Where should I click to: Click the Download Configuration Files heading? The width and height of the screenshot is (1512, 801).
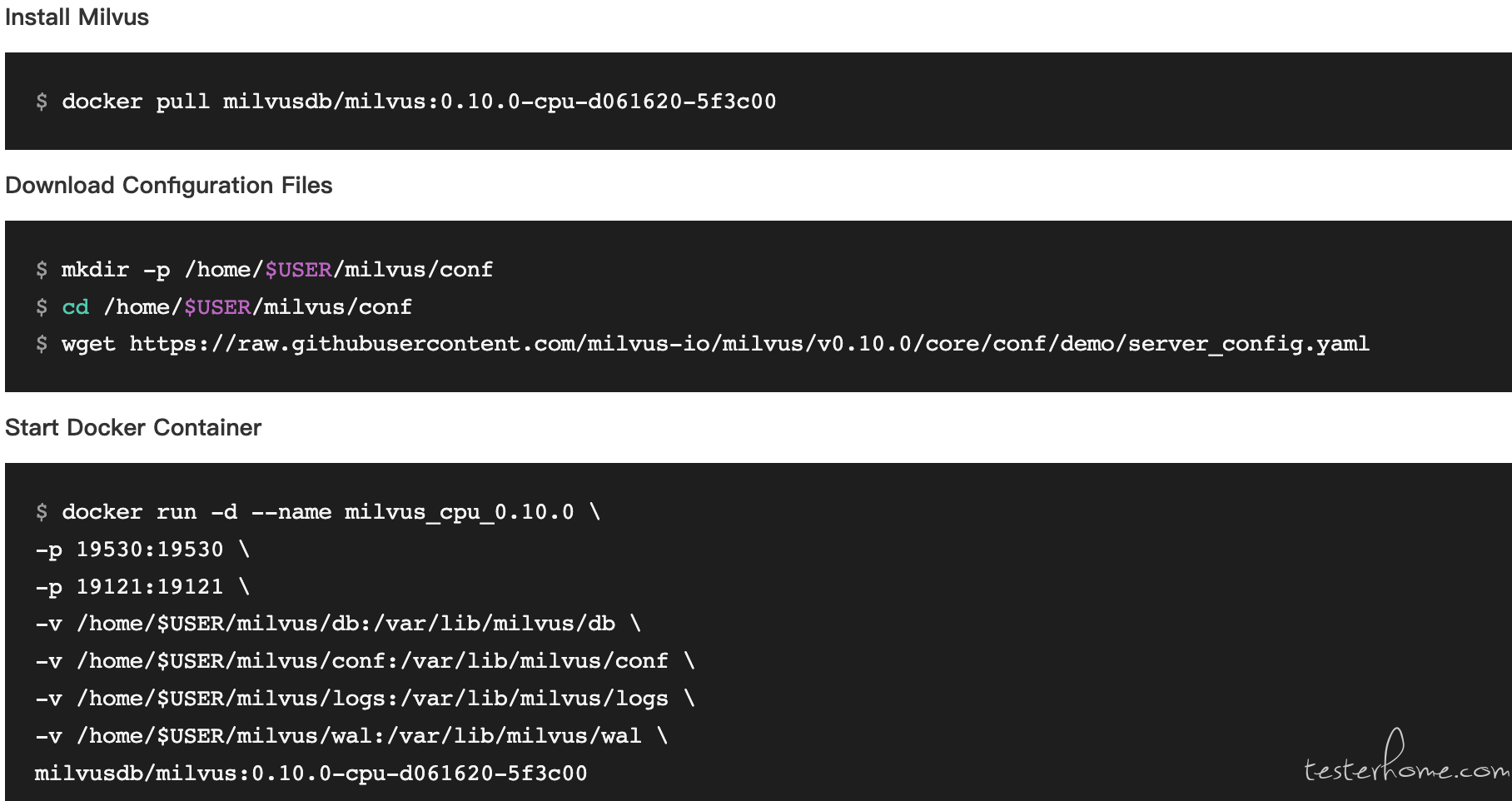pyautogui.click(x=169, y=185)
